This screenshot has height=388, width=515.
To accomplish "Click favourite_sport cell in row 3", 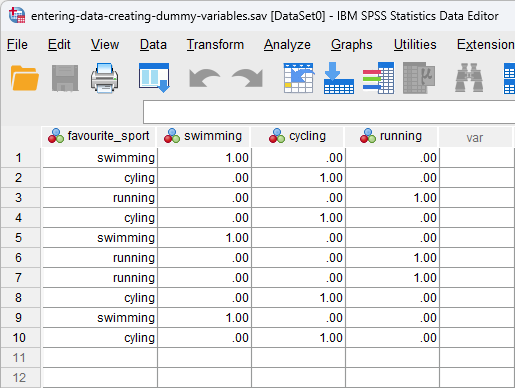I will [100, 198].
